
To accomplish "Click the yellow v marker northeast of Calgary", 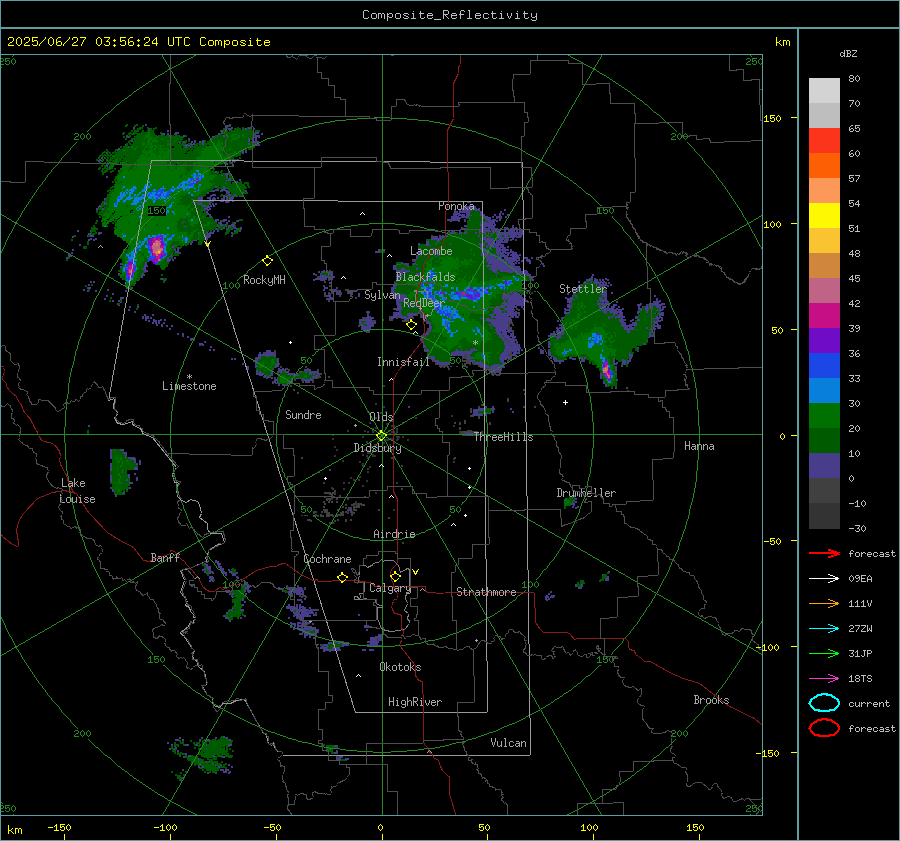I will [x=416, y=572].
